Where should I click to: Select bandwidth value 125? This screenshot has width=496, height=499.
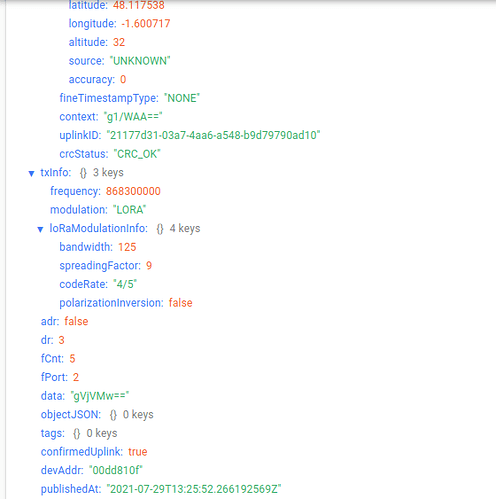(x=127, y=247)
